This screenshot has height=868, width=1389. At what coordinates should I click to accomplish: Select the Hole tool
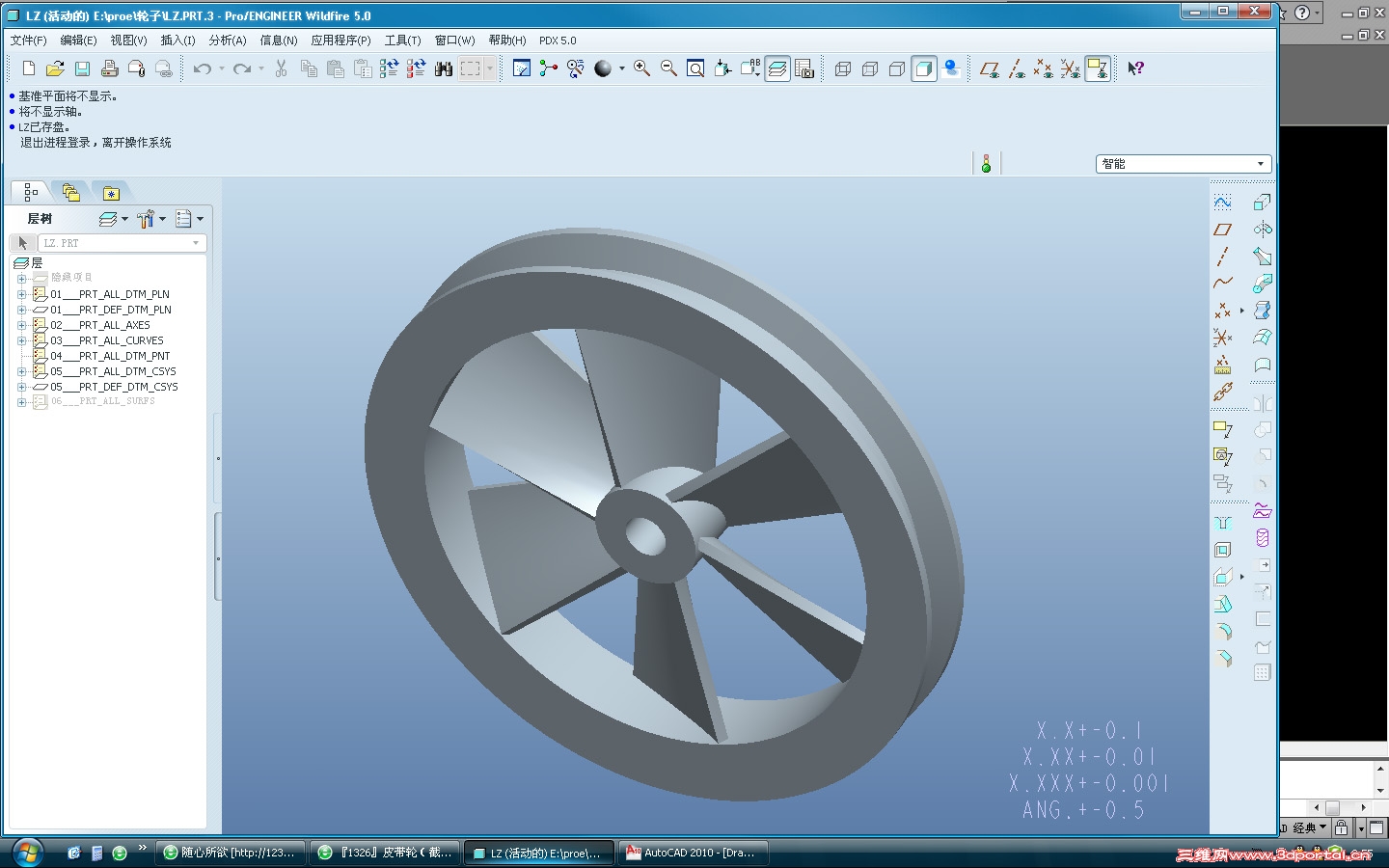(1223, 523)
